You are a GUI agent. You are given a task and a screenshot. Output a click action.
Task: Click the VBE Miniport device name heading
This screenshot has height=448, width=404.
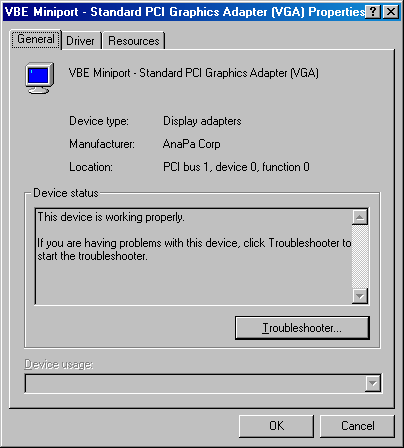193,73
